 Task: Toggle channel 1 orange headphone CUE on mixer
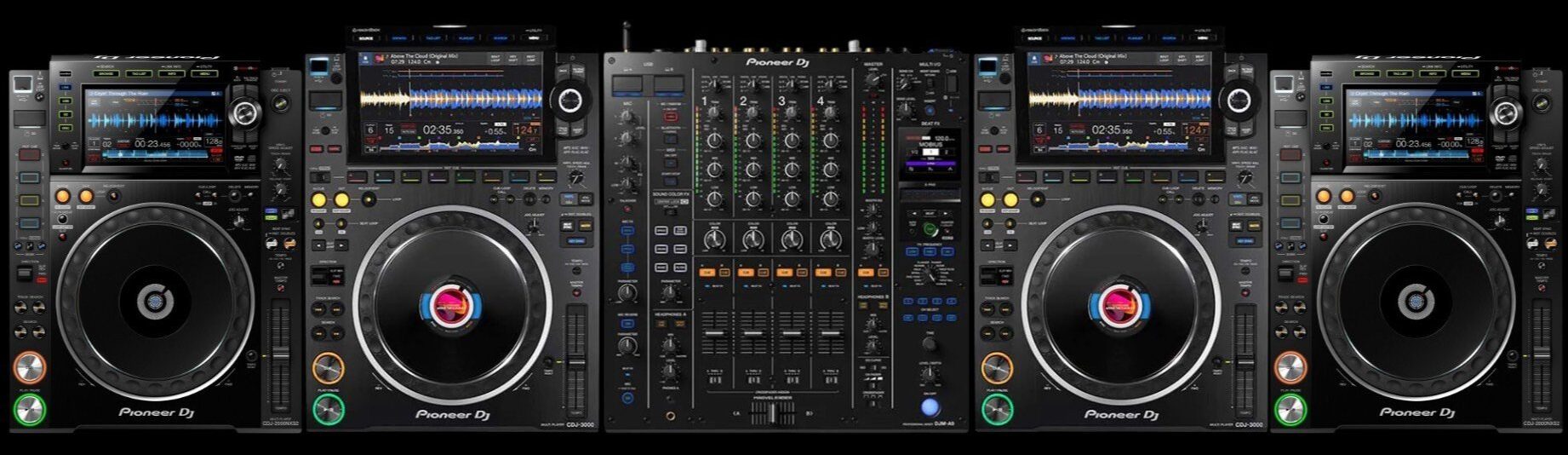click(707, 273)
